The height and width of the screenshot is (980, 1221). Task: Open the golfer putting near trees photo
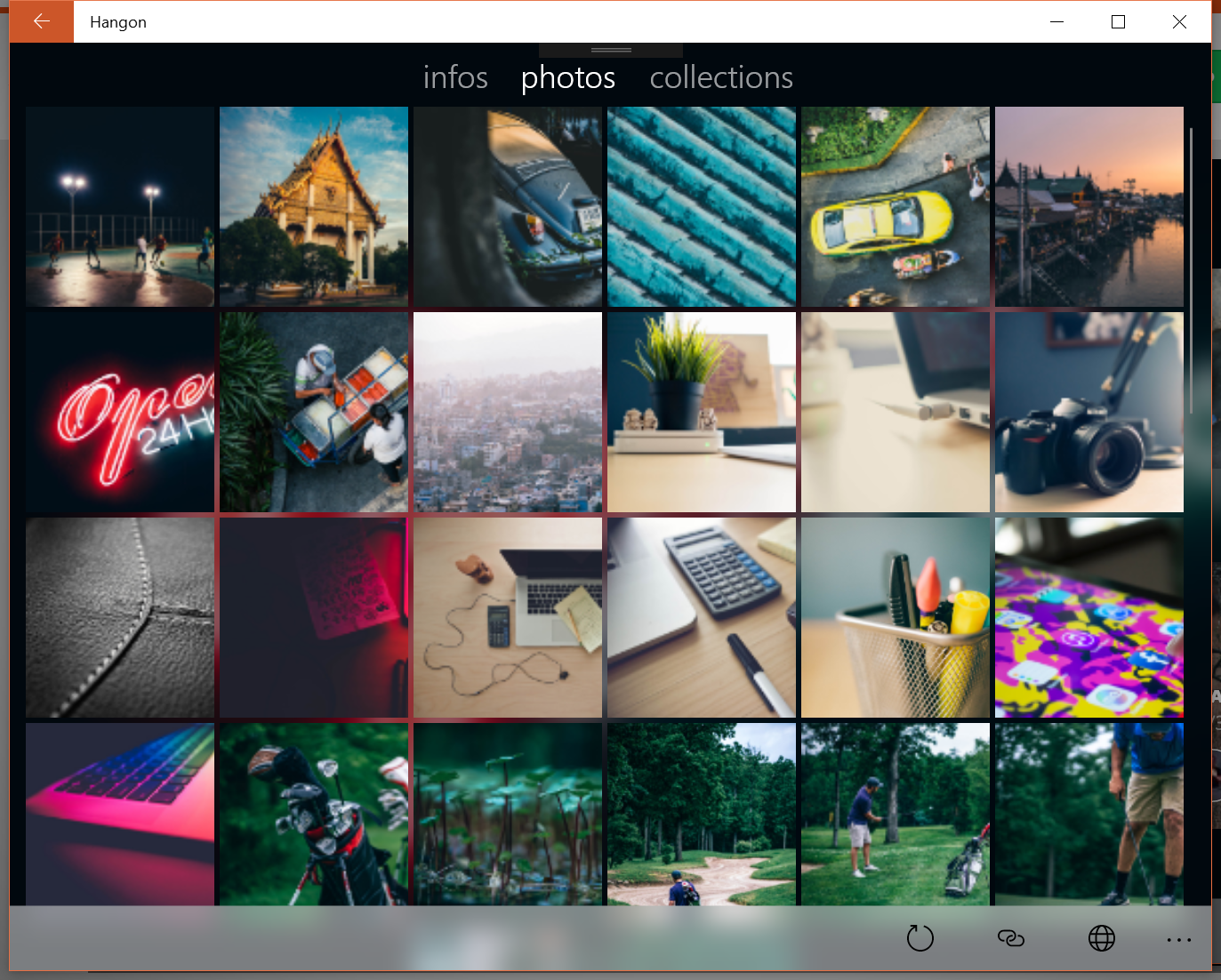896,814
